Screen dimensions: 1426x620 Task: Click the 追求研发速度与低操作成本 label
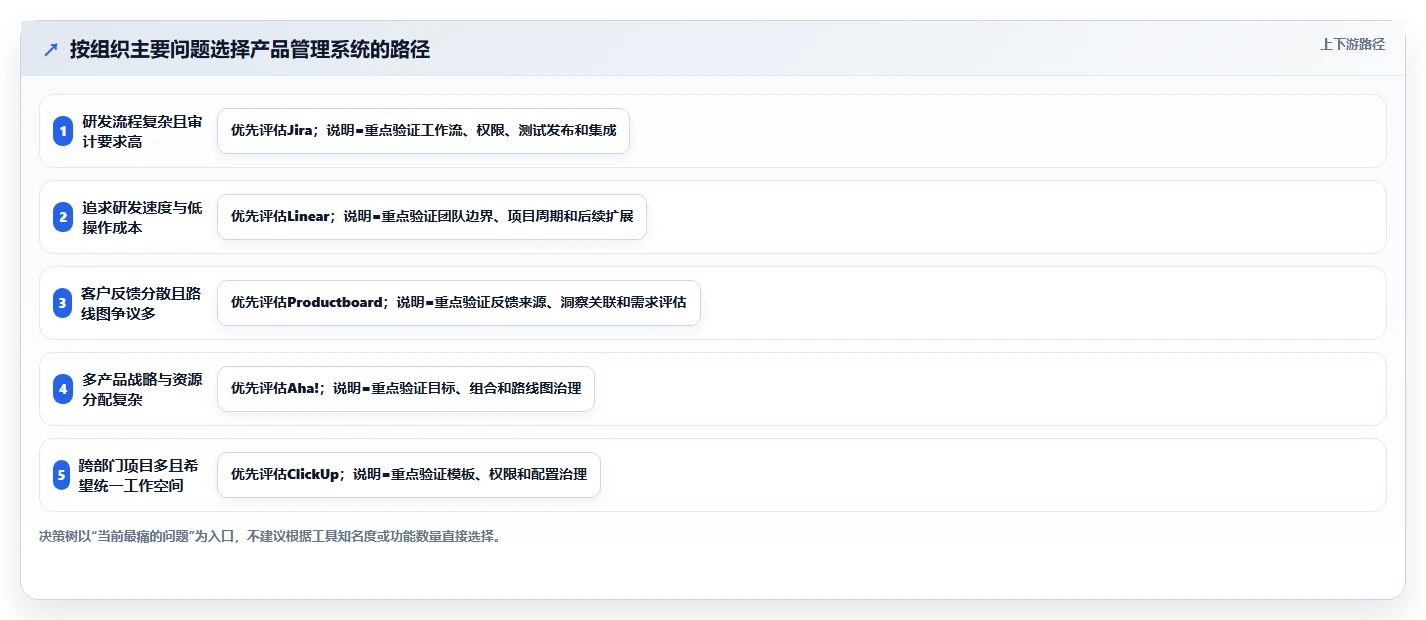pyautogui.click(x=142, y=217)
